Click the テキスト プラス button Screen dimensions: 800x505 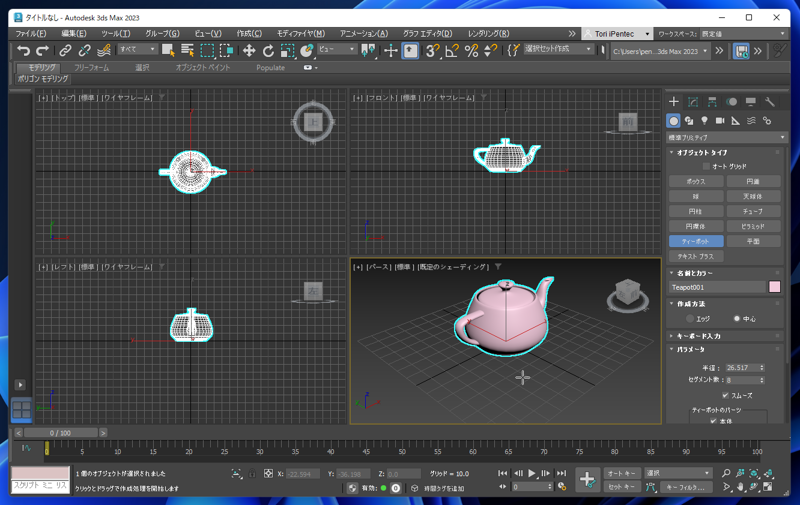(696, 256)
